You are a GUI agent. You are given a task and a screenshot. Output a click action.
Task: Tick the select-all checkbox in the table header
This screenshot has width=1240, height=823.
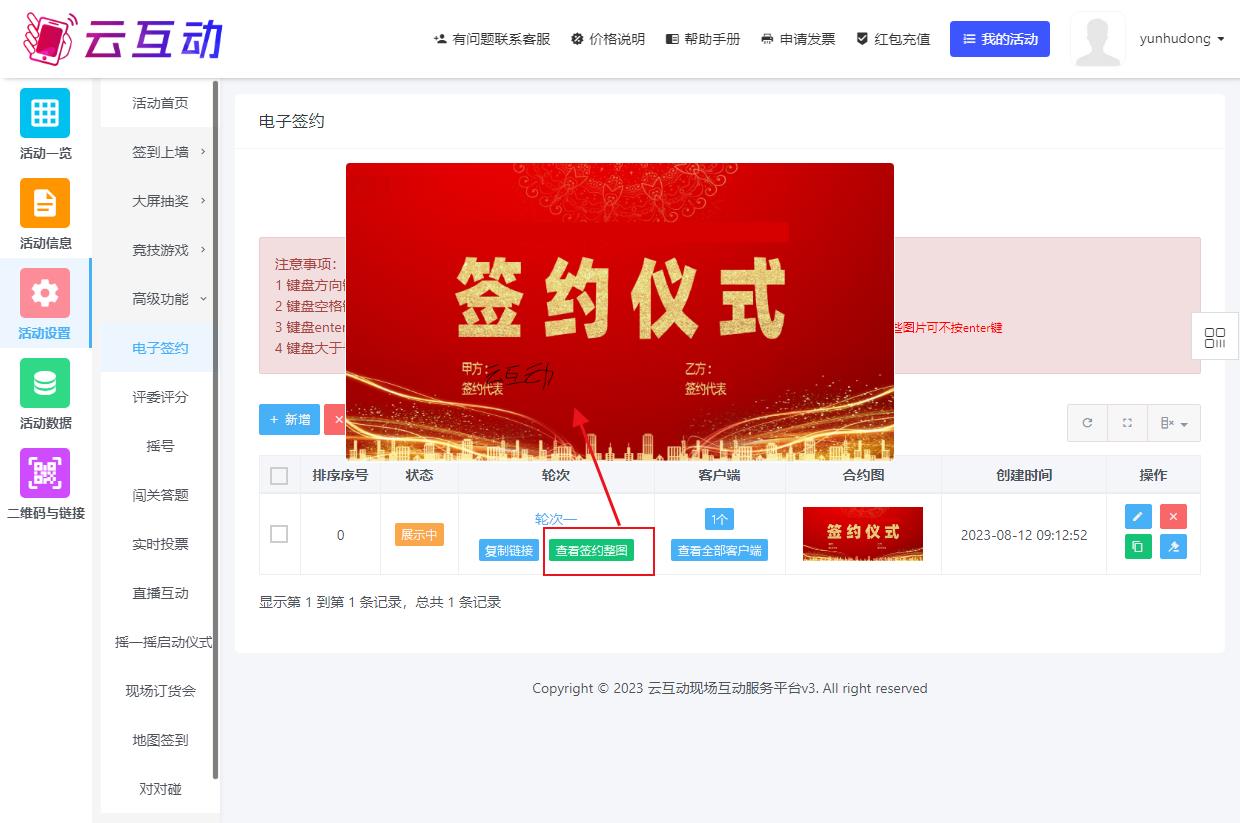(x=279, y=475)
